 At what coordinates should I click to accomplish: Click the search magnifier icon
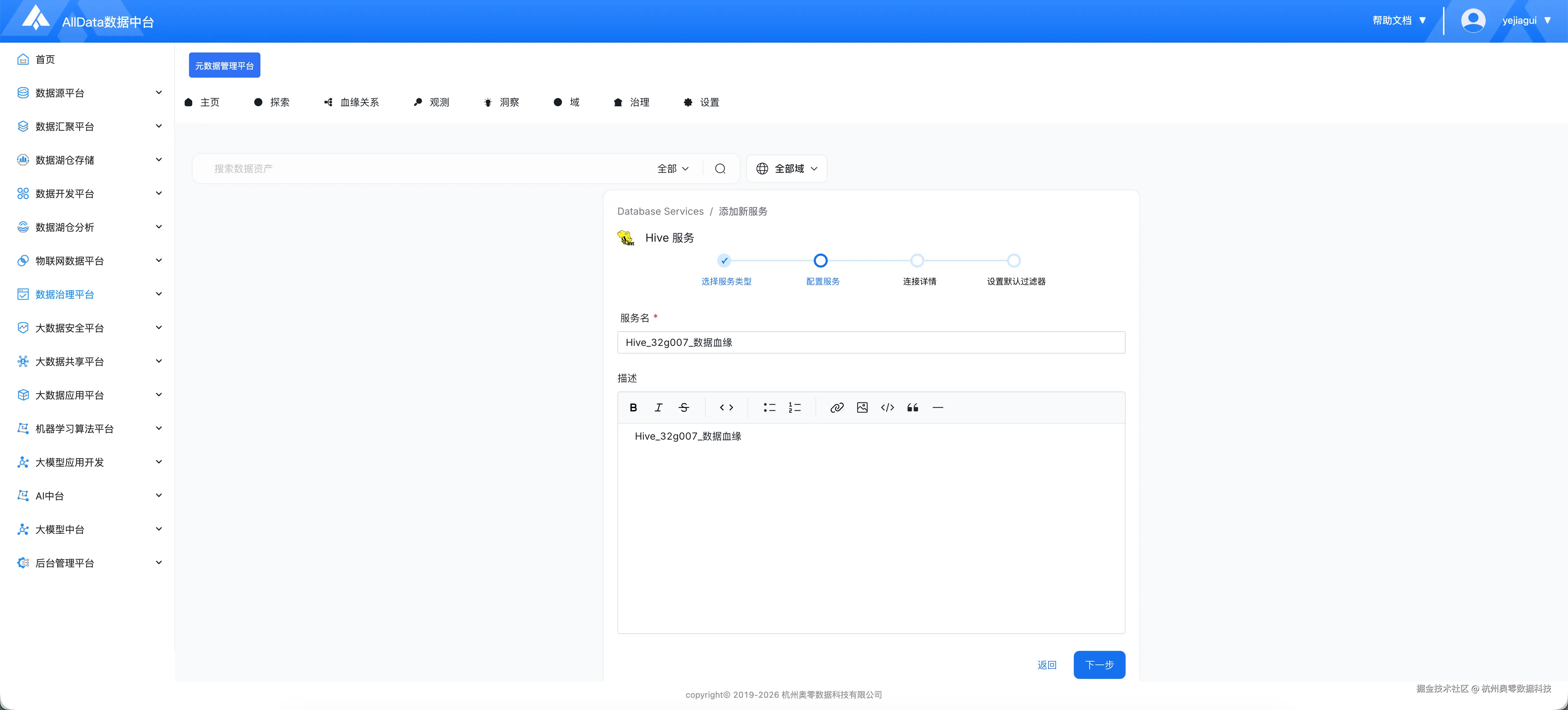(720, 169)
